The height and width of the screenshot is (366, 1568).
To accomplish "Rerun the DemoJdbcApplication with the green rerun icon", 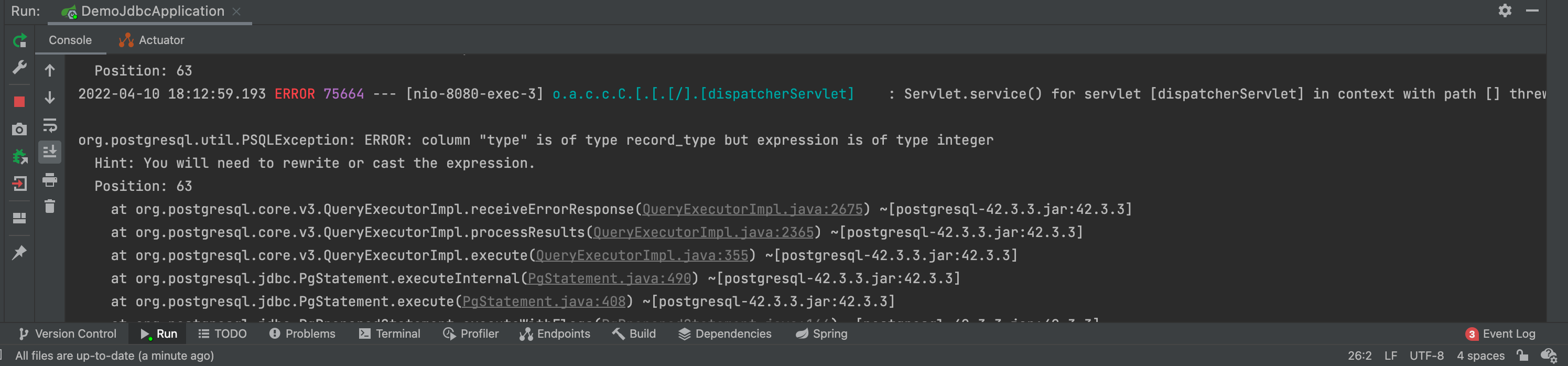I will click(19, 41).
